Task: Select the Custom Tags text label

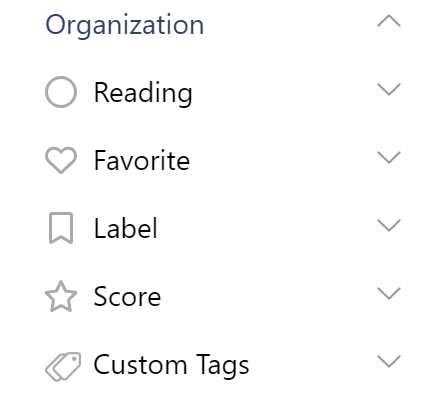Action: [171, 366]
